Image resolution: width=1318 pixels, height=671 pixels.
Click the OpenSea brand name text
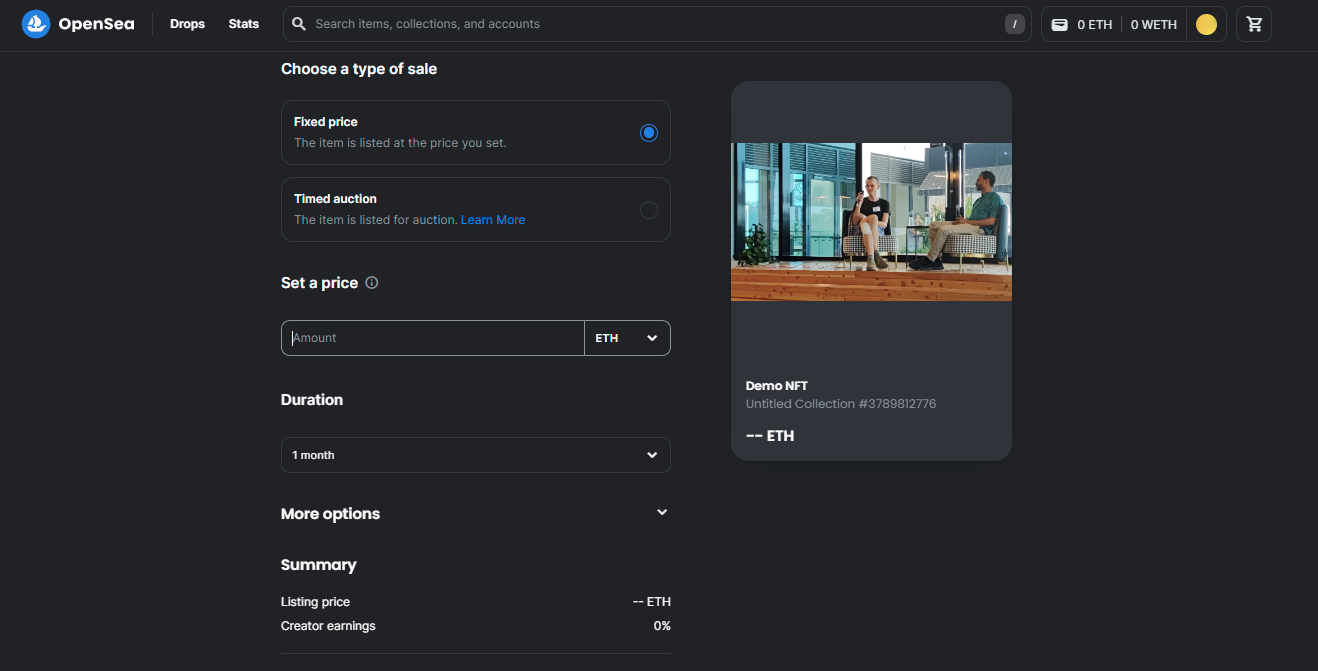pyautogui.click(x=96, y=24)
